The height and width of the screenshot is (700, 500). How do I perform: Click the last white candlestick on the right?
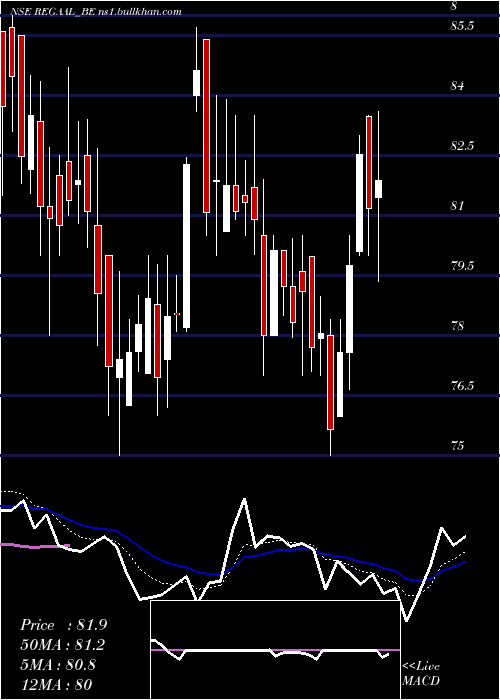[x=379, y=189]
